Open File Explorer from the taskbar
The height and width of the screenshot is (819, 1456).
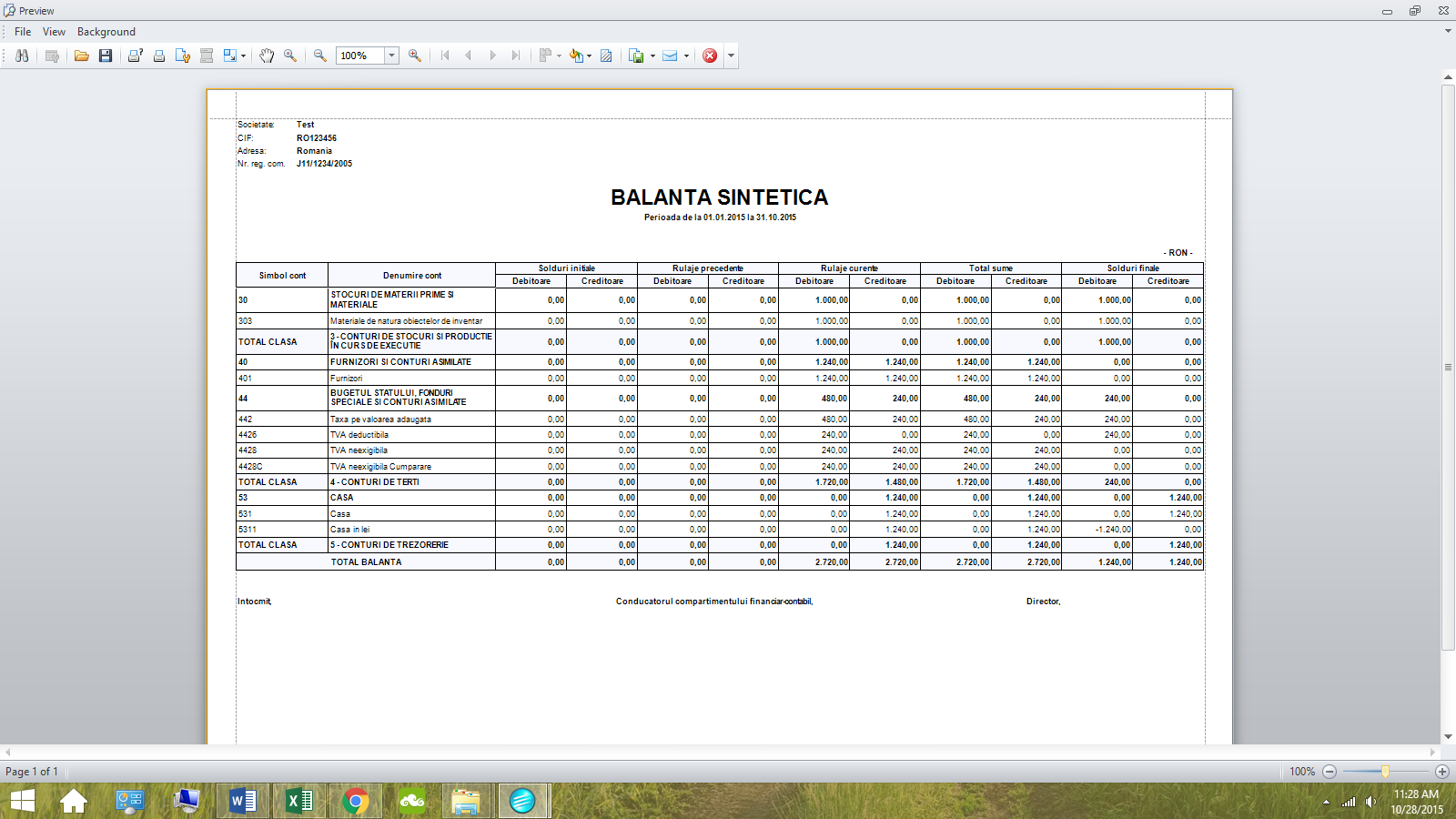[466, 801]
